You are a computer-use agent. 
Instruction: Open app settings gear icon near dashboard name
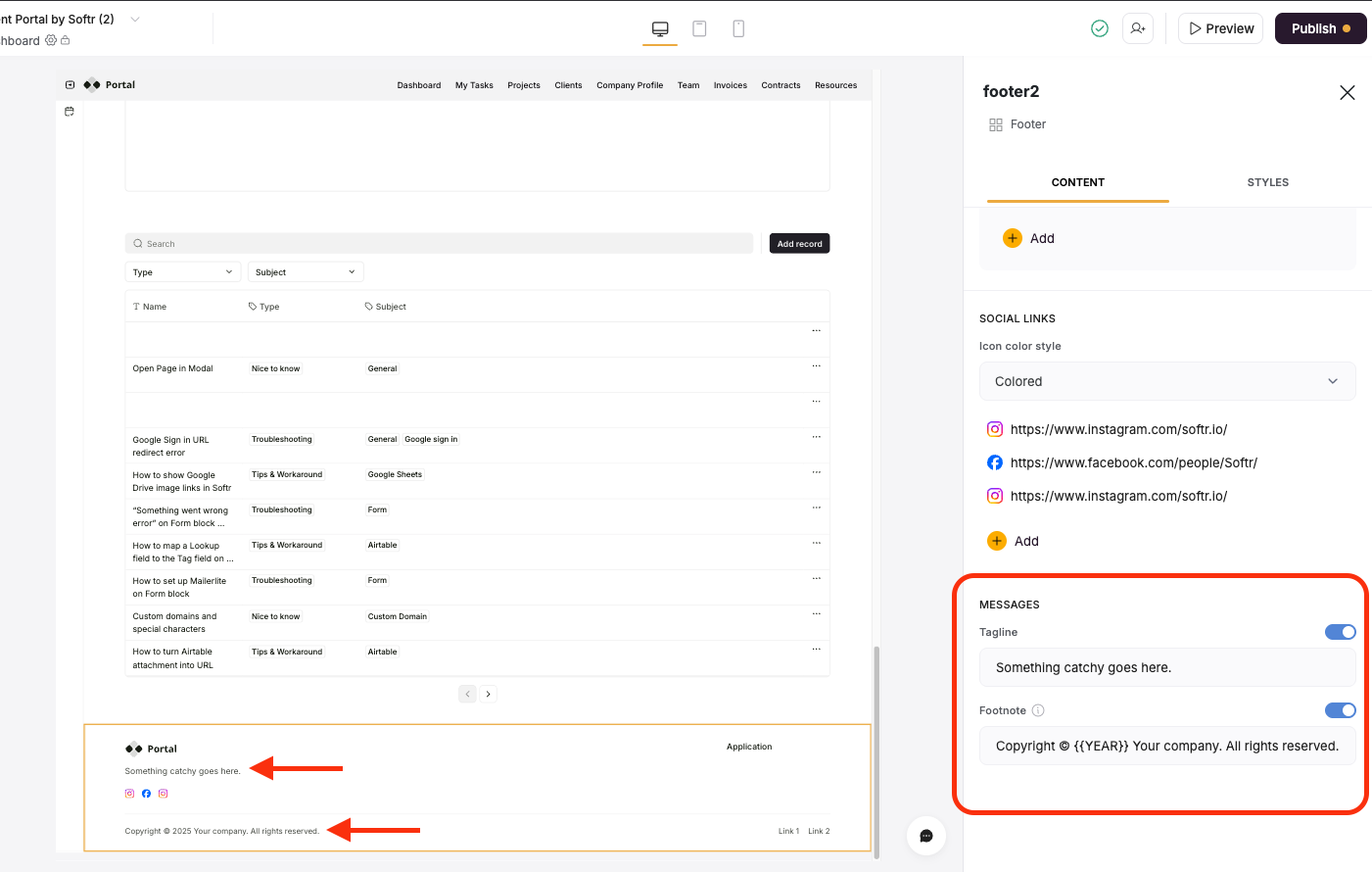point(51,40)
